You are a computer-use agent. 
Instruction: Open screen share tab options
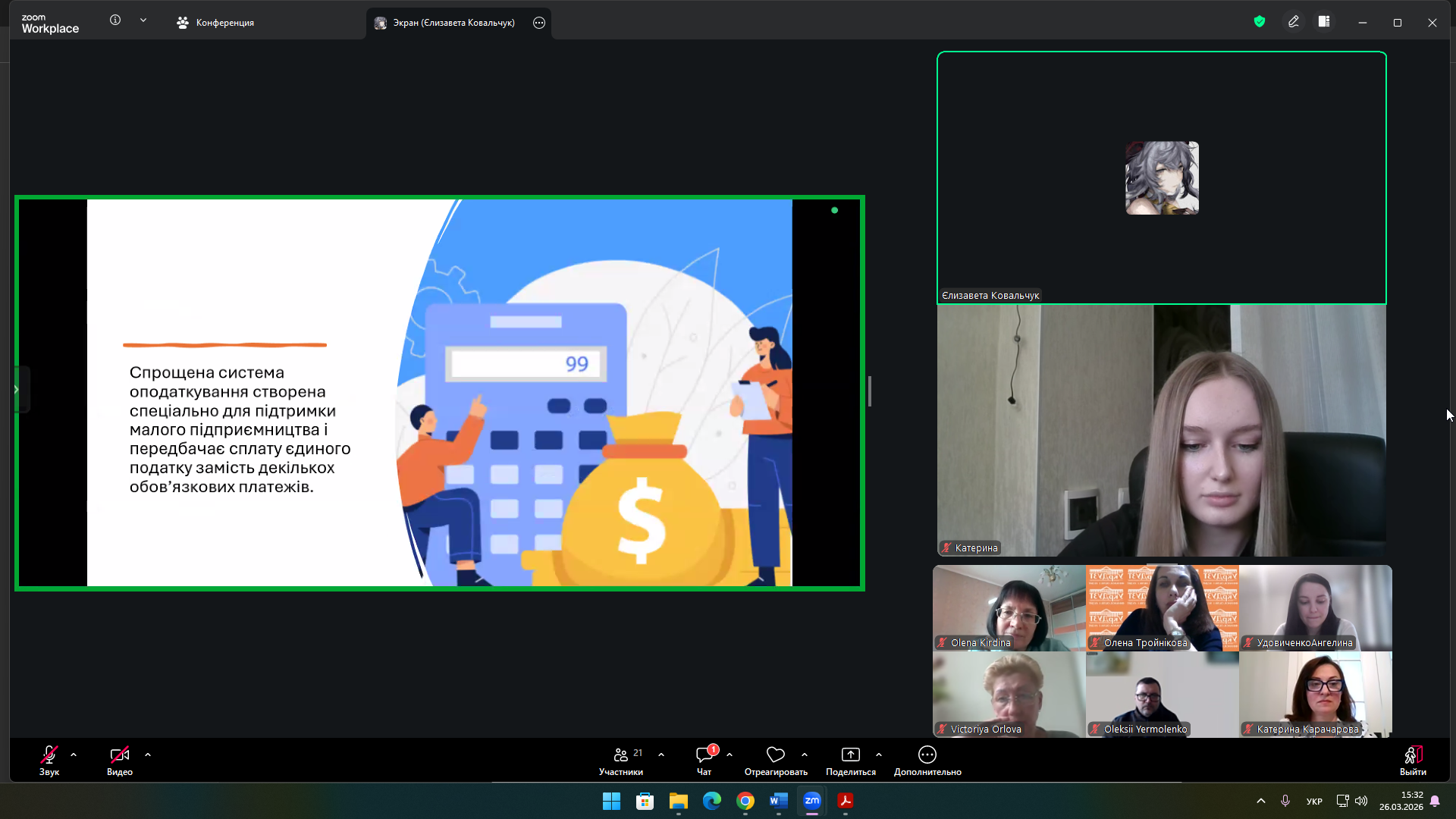[x=539, y=23]
